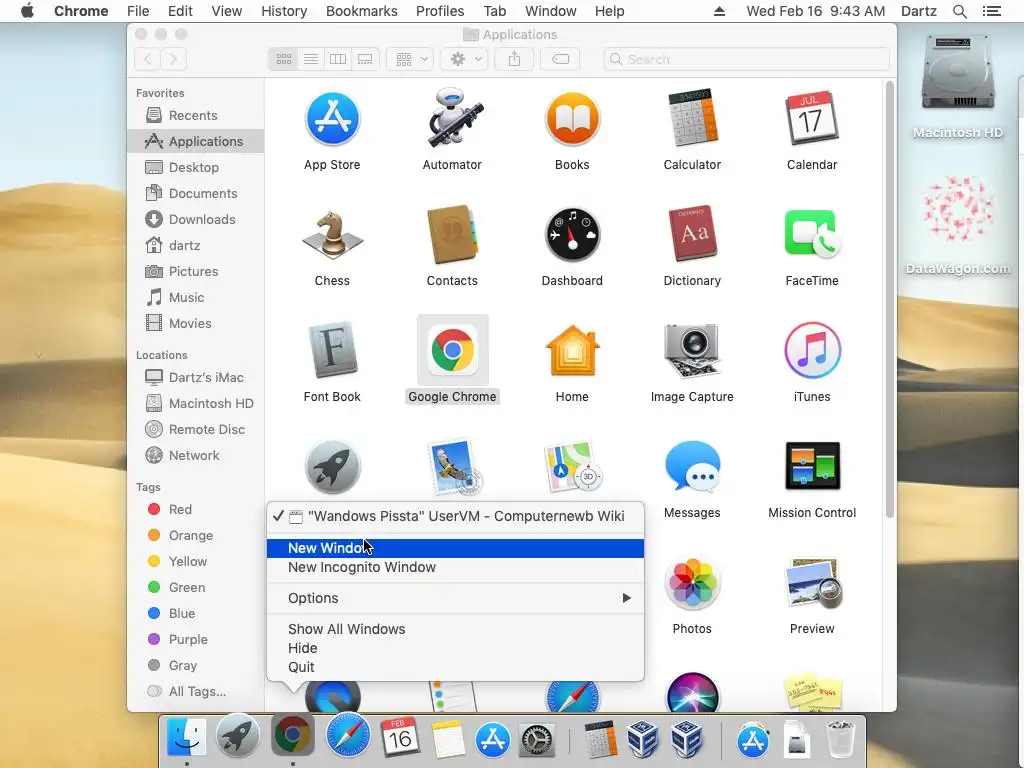Select the Calculator app in Finder
Image resolution: width=1024 pixels, height=768 pixels.
click(x=692, y=119)
